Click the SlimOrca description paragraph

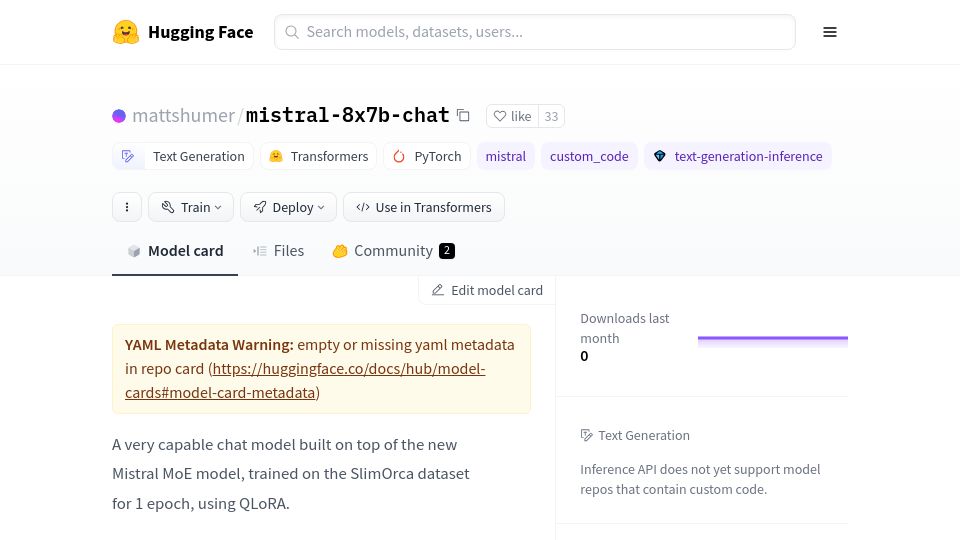click(x=291, y=474)
